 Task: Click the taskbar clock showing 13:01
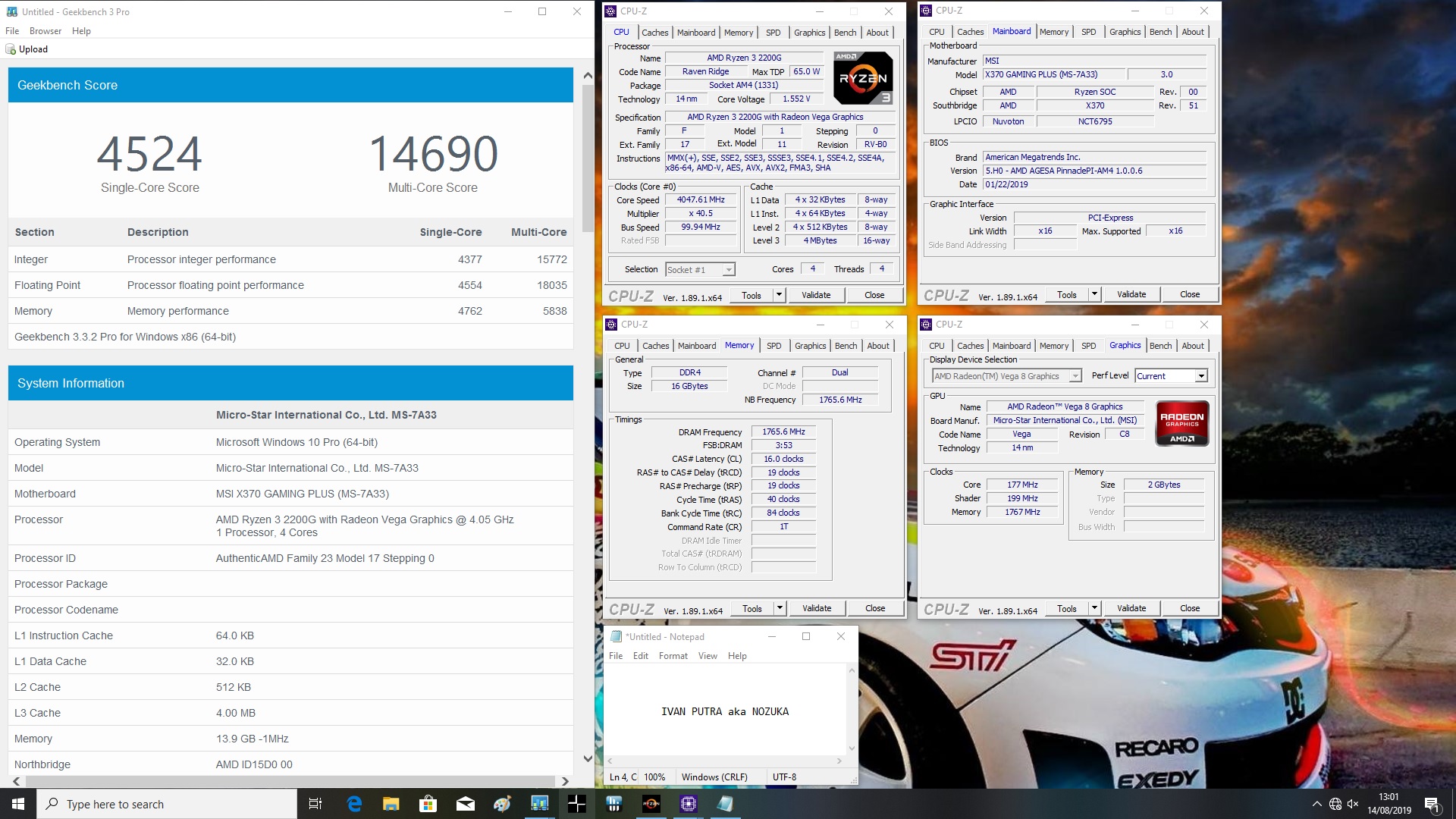(x=1389, y=804)
